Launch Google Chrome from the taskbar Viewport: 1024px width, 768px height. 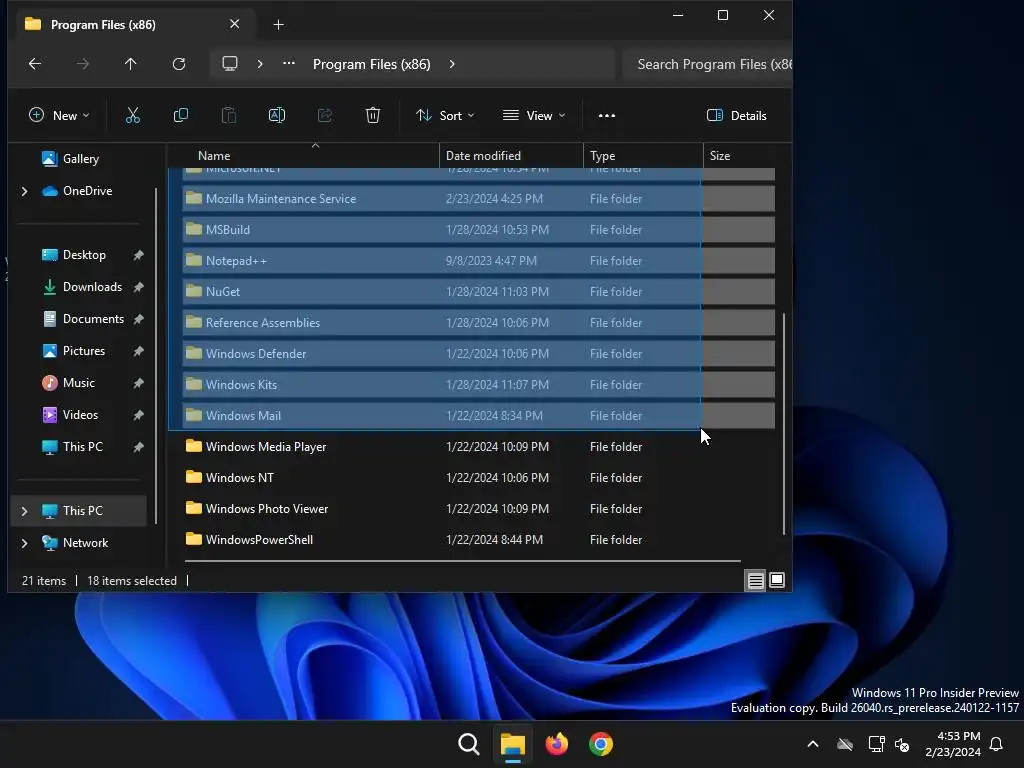601,744
